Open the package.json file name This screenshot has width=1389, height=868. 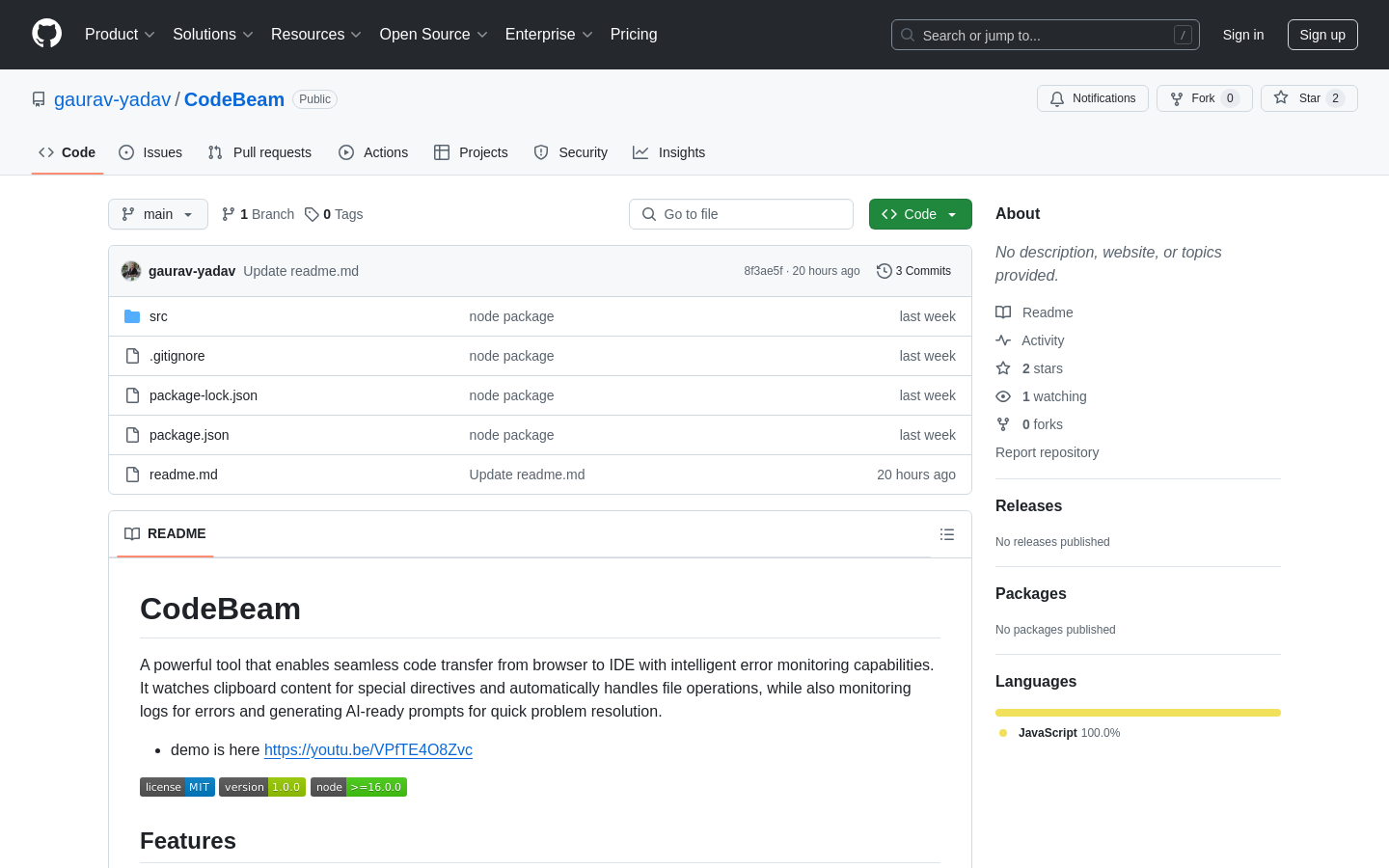coord(189,435)
